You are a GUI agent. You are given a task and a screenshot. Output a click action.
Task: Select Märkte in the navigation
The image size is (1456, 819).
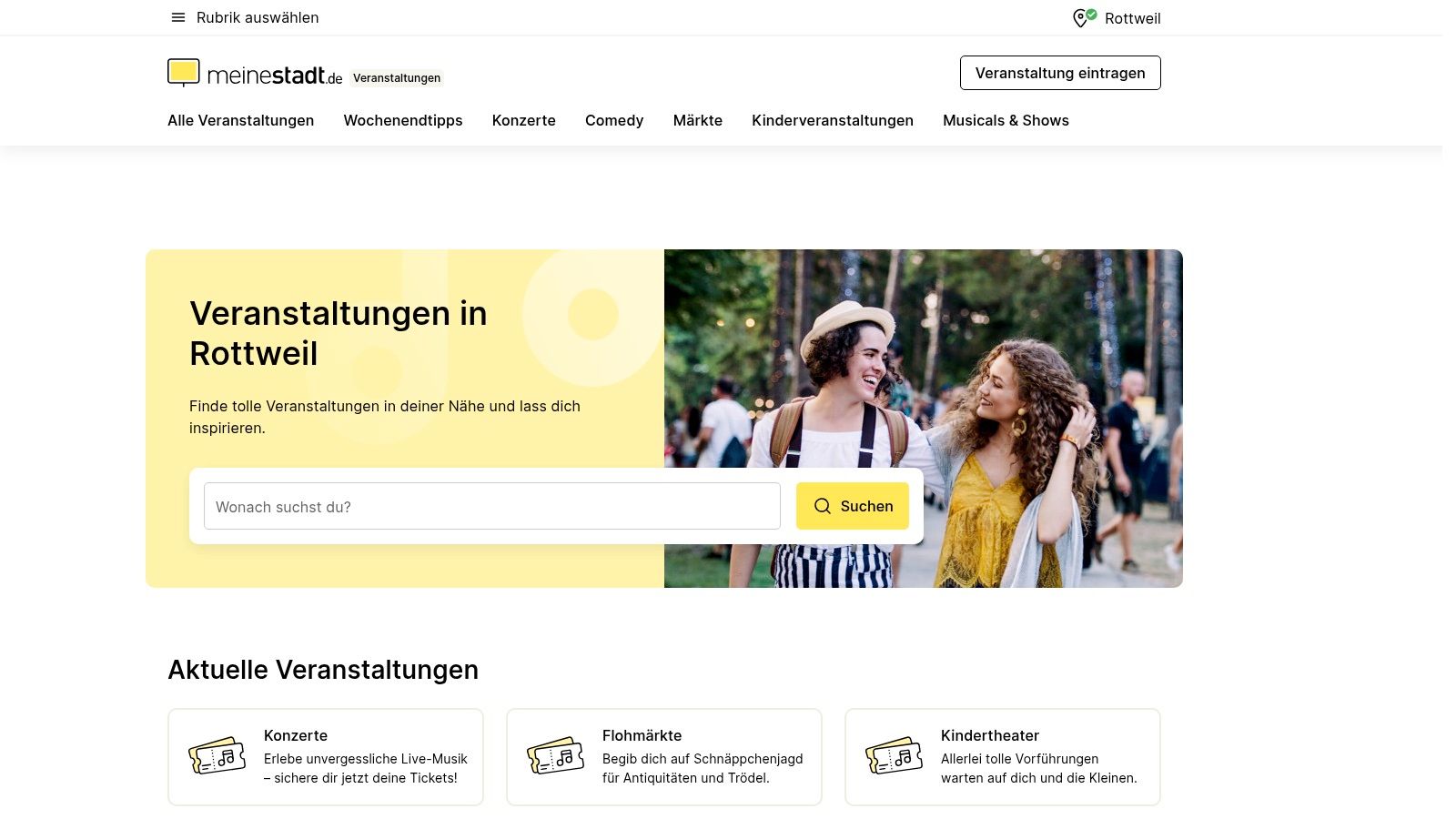pos(697,120)
